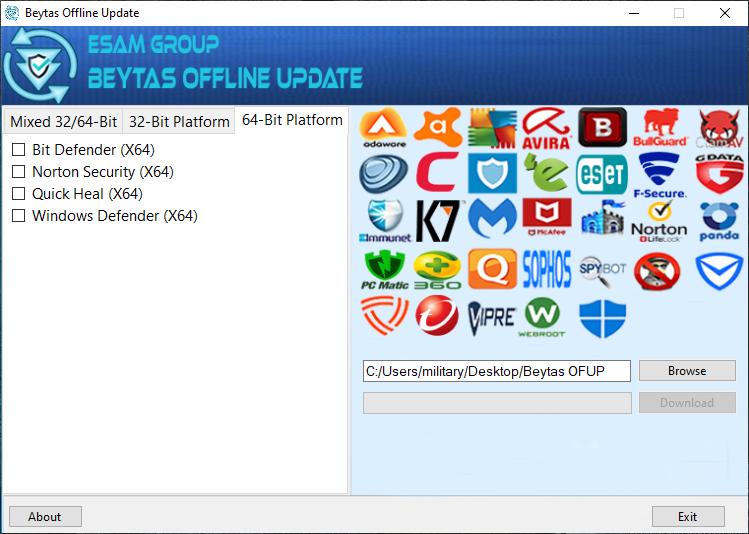Click the blue SOPHOS logo
Viewport: 749px width, 534px height.
click(547, 269)
